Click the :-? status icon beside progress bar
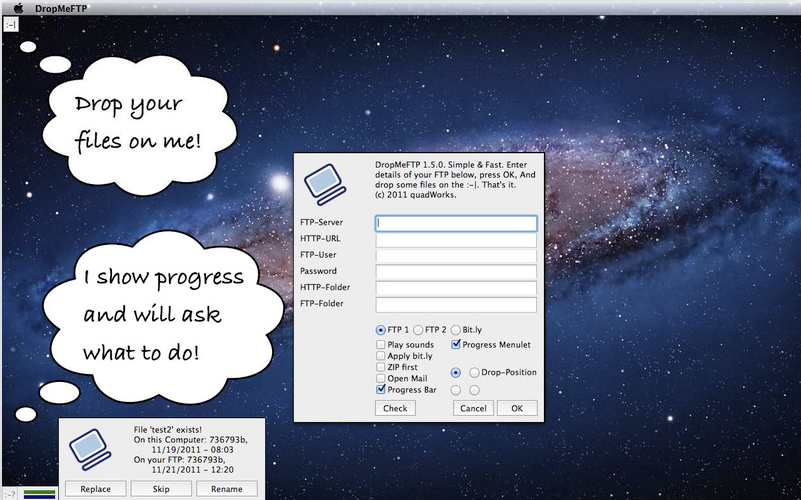Viewport: 801px width, 500px height. [10, 494]
